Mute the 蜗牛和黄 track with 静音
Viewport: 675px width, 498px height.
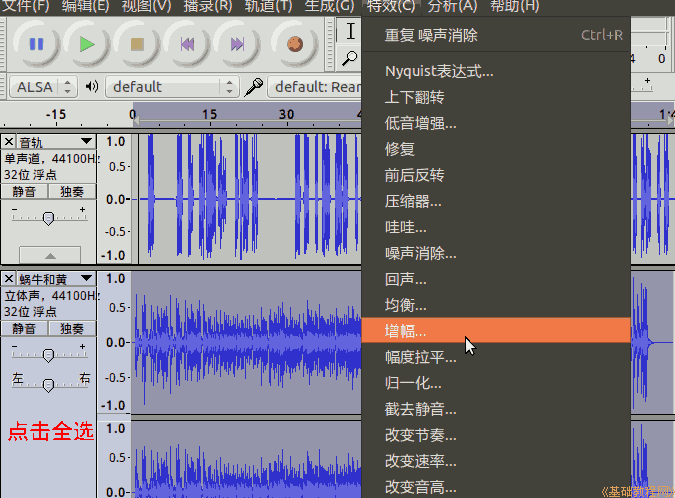tap(24, 328)
